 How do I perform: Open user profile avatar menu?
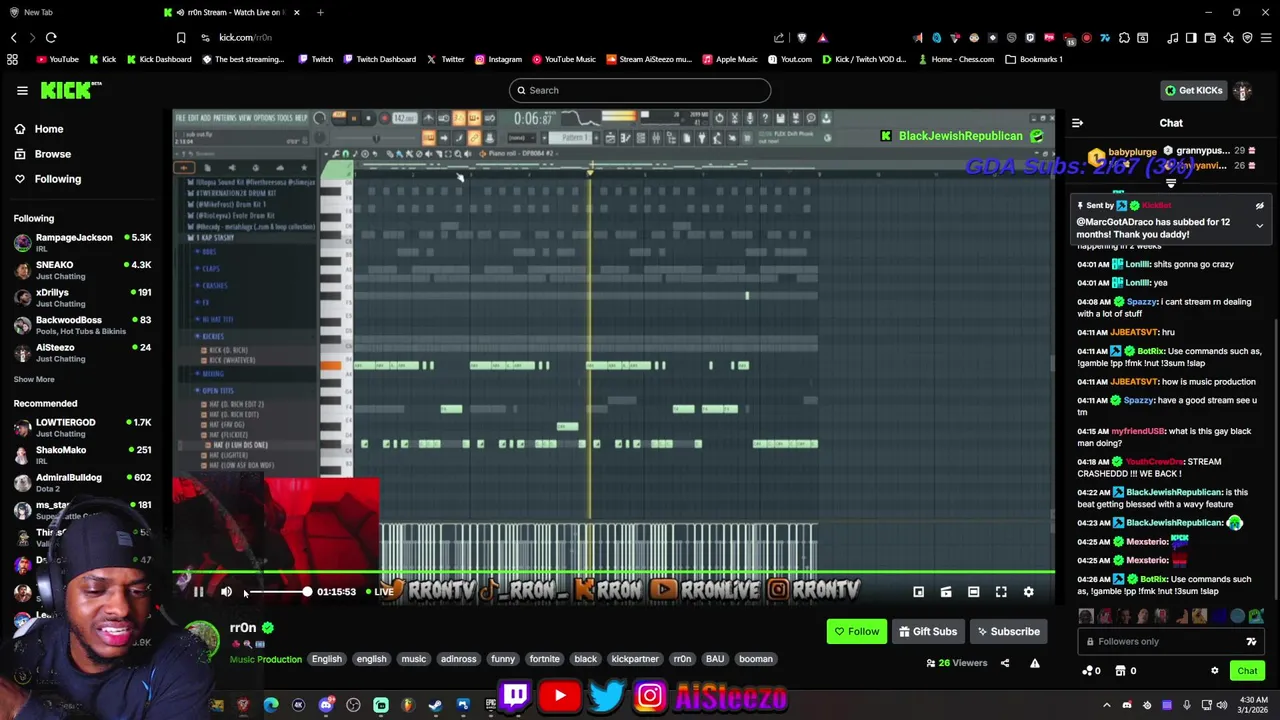click(1243, 90)
